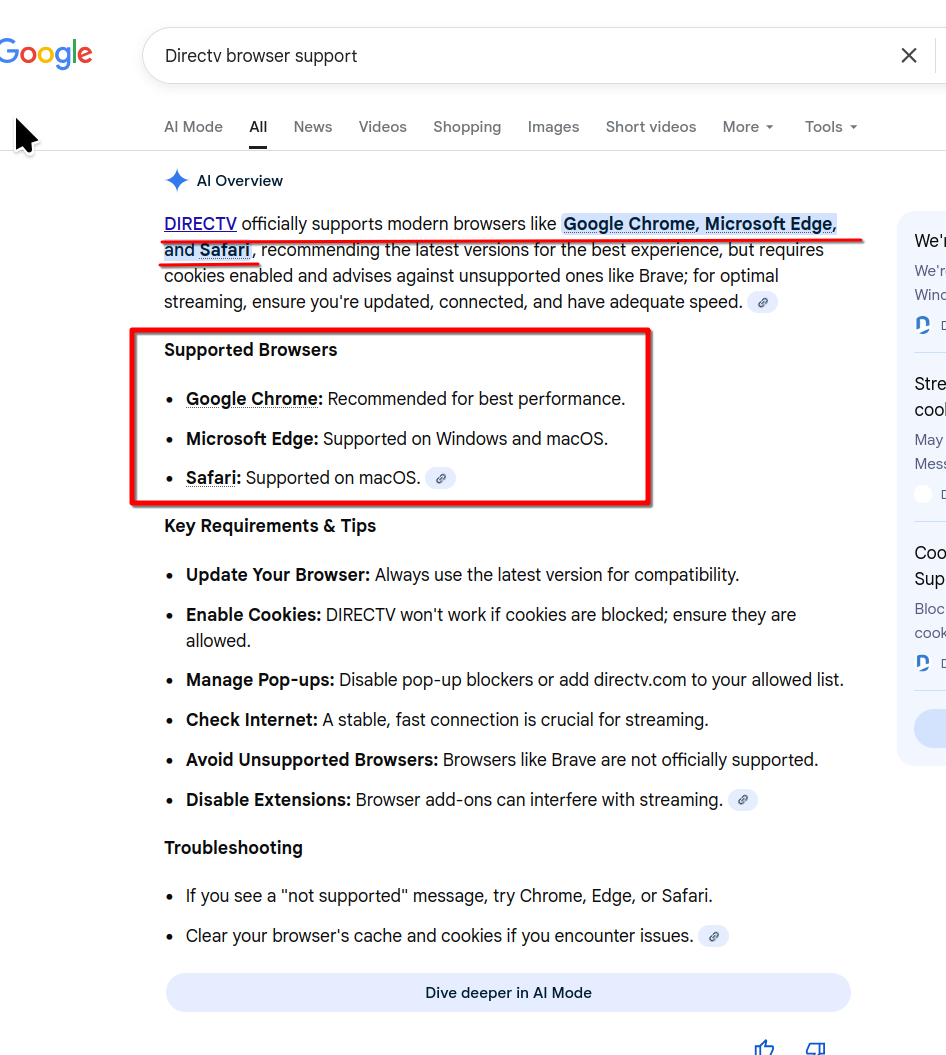
Task: Click the search field containing Directv browser support
Action: [525, 56]
